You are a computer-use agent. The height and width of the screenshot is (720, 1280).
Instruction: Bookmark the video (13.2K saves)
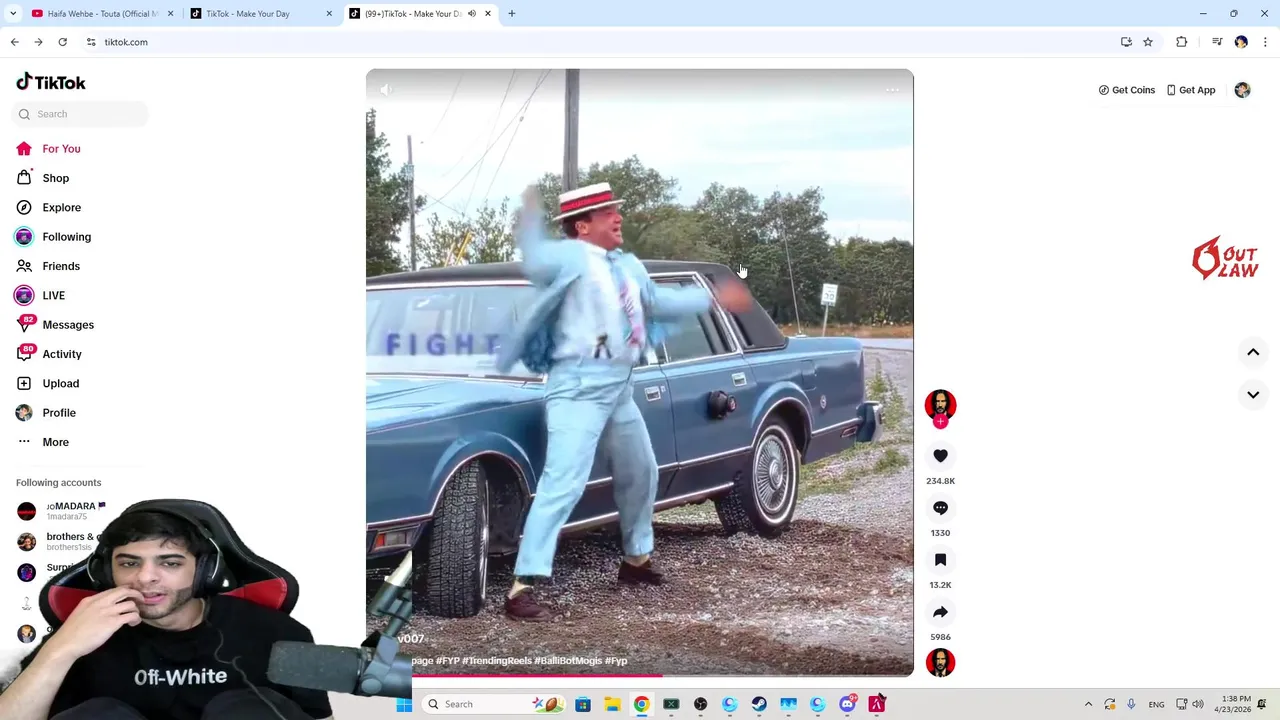[x=940, y=560]
